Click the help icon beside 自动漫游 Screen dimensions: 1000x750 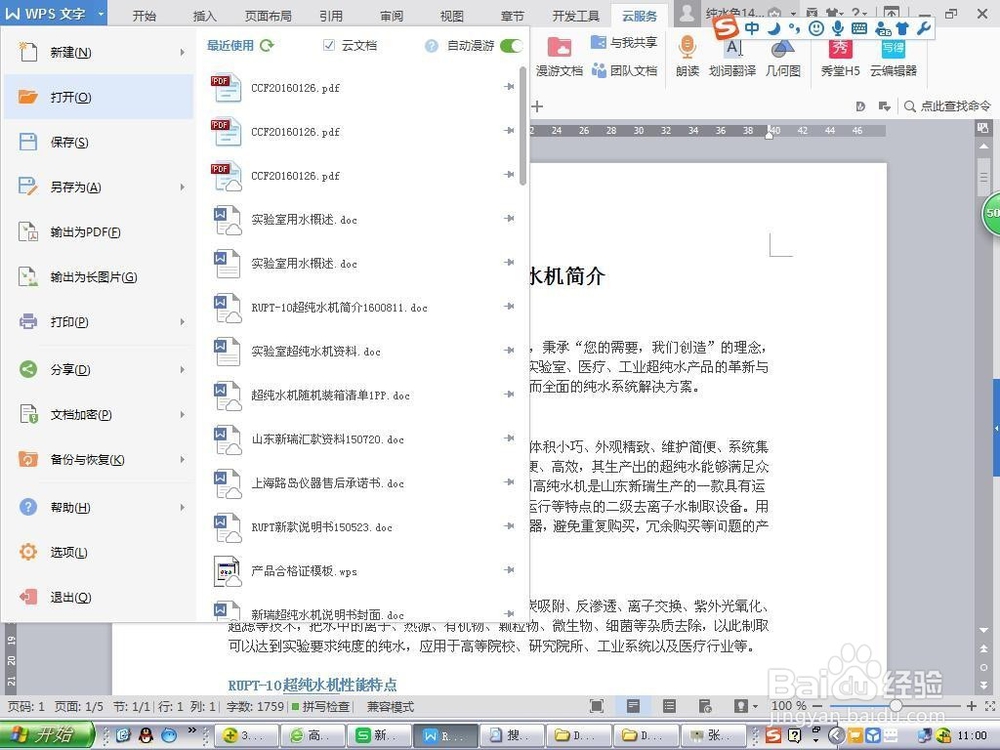[432, 46]
